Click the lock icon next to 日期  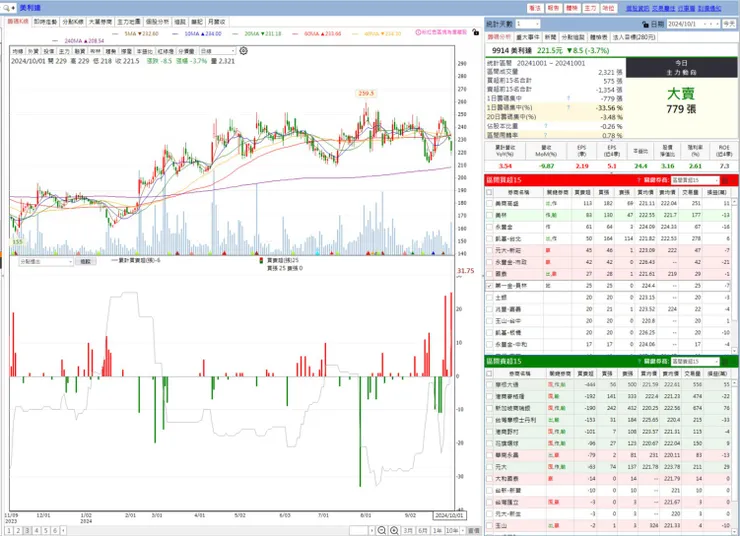pos(645,24)
